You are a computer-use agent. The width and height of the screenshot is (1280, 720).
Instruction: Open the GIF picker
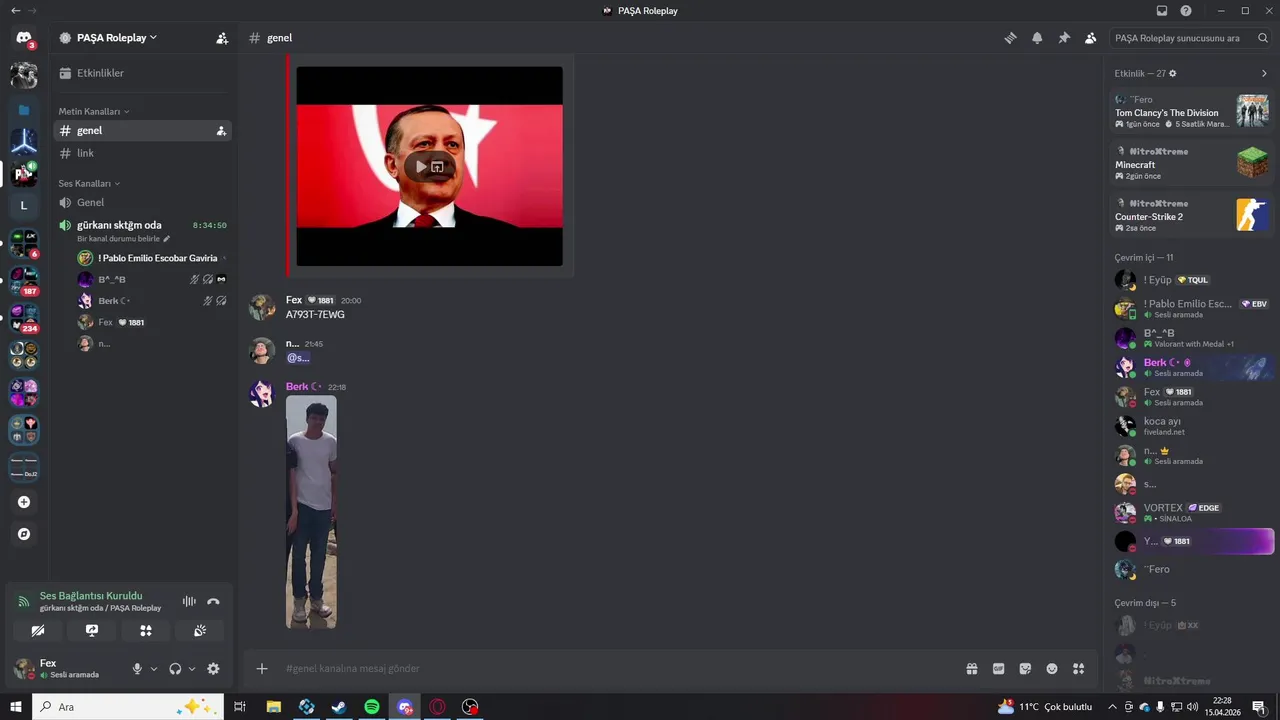click(998, 668)
